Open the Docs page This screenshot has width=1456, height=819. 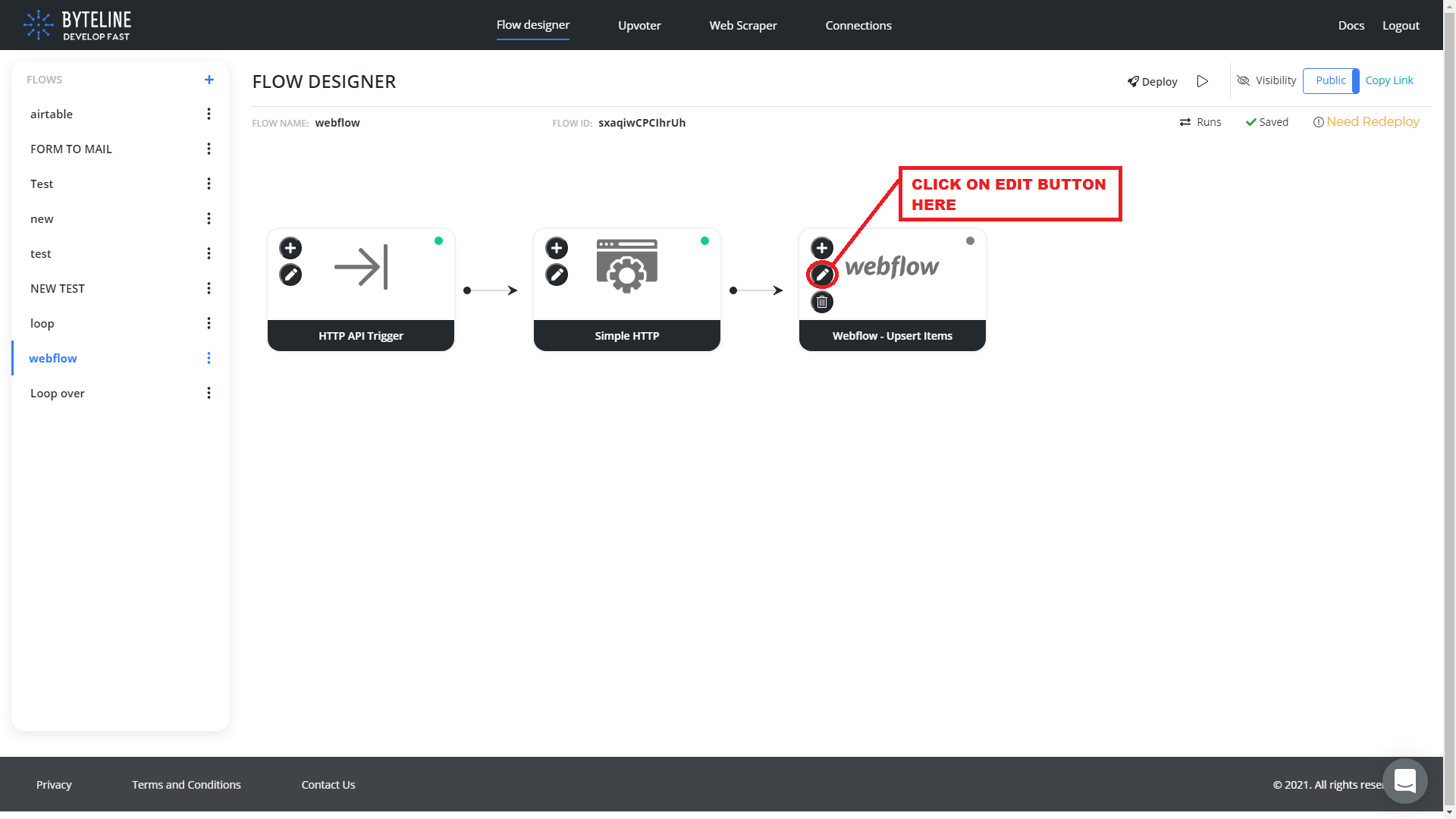click(1351, 25)
